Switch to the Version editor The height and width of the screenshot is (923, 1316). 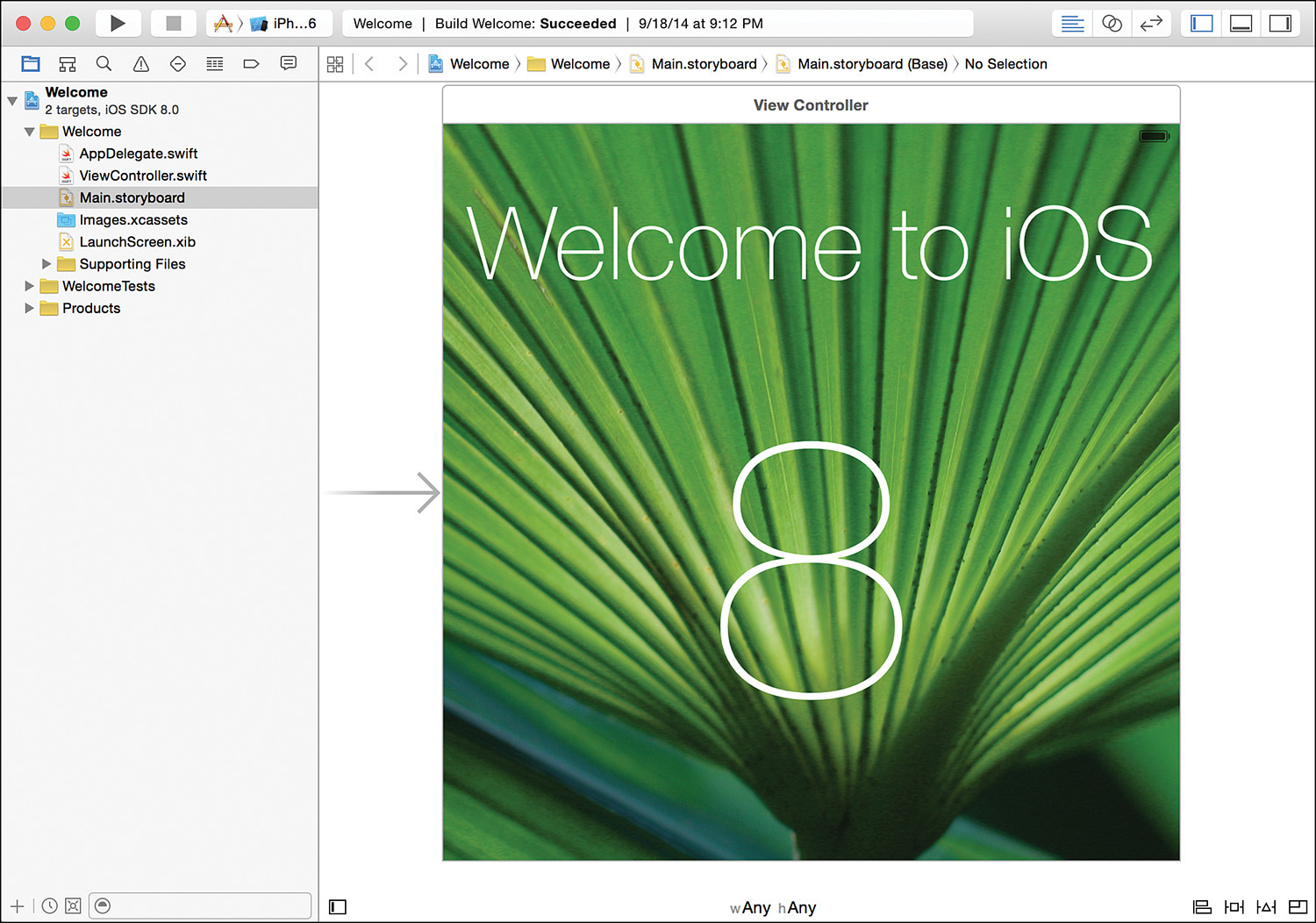[1151, 24]
